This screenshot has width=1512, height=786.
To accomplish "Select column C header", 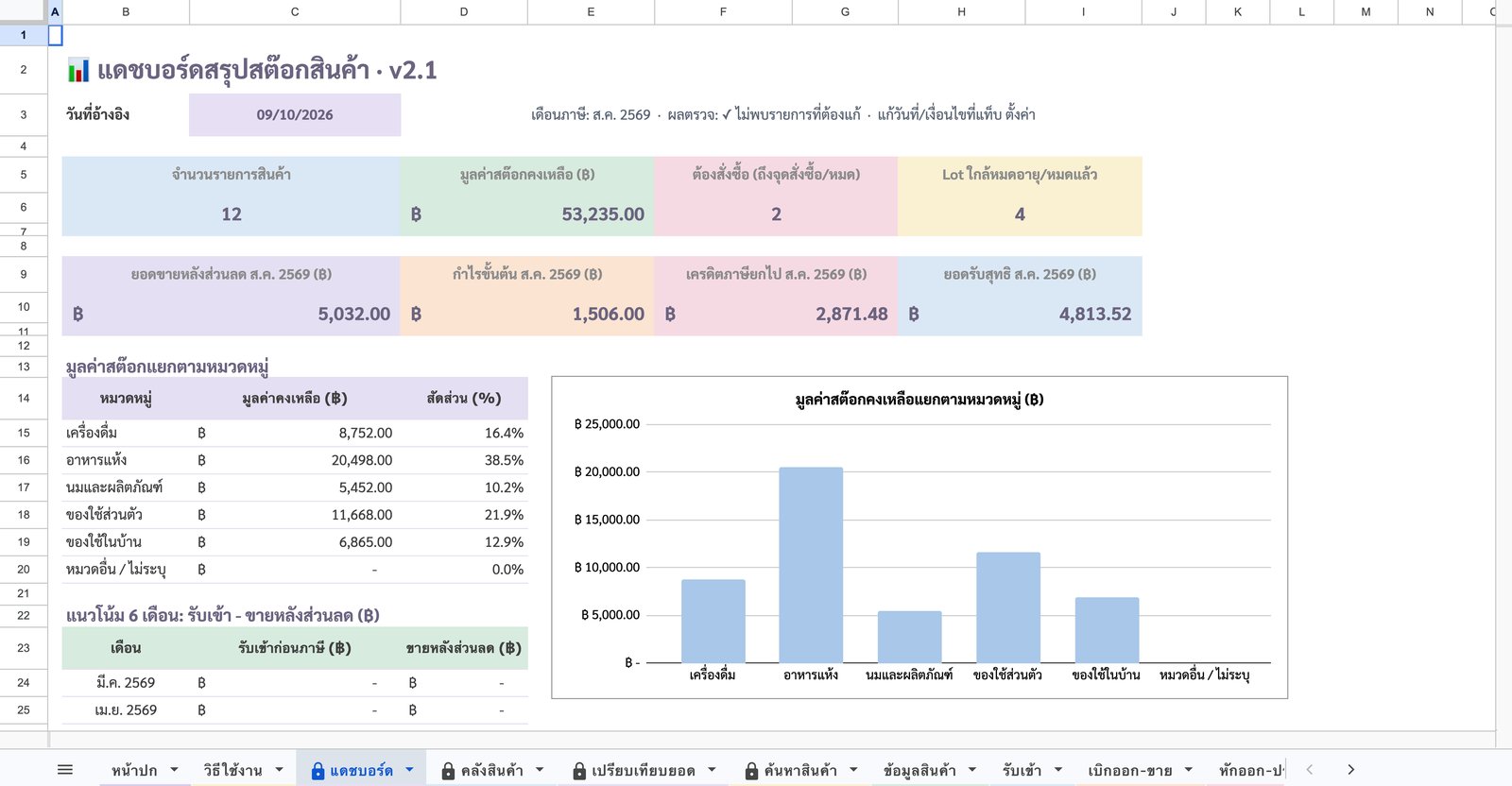I will point(295,11).
